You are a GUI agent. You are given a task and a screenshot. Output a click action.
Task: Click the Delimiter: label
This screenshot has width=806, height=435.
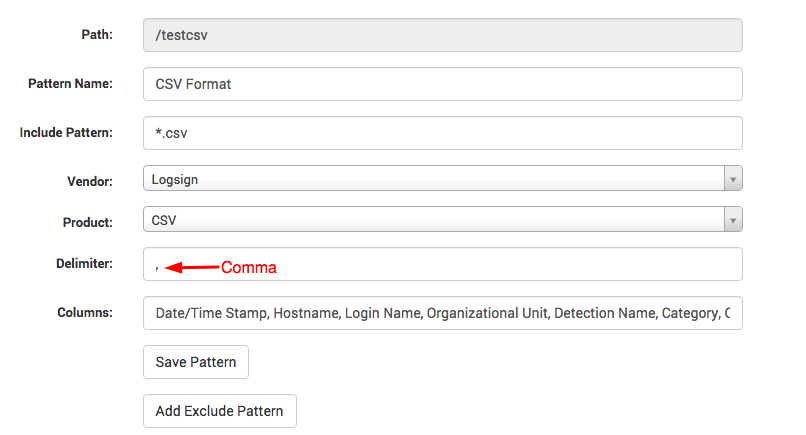coord(84,264)
